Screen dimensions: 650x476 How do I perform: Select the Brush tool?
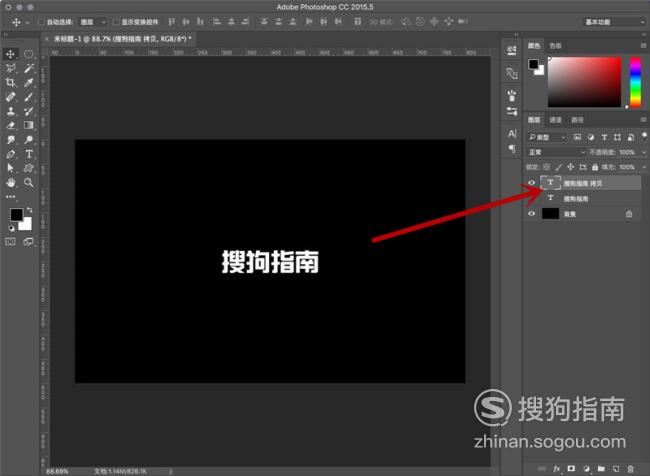[29, 97]
